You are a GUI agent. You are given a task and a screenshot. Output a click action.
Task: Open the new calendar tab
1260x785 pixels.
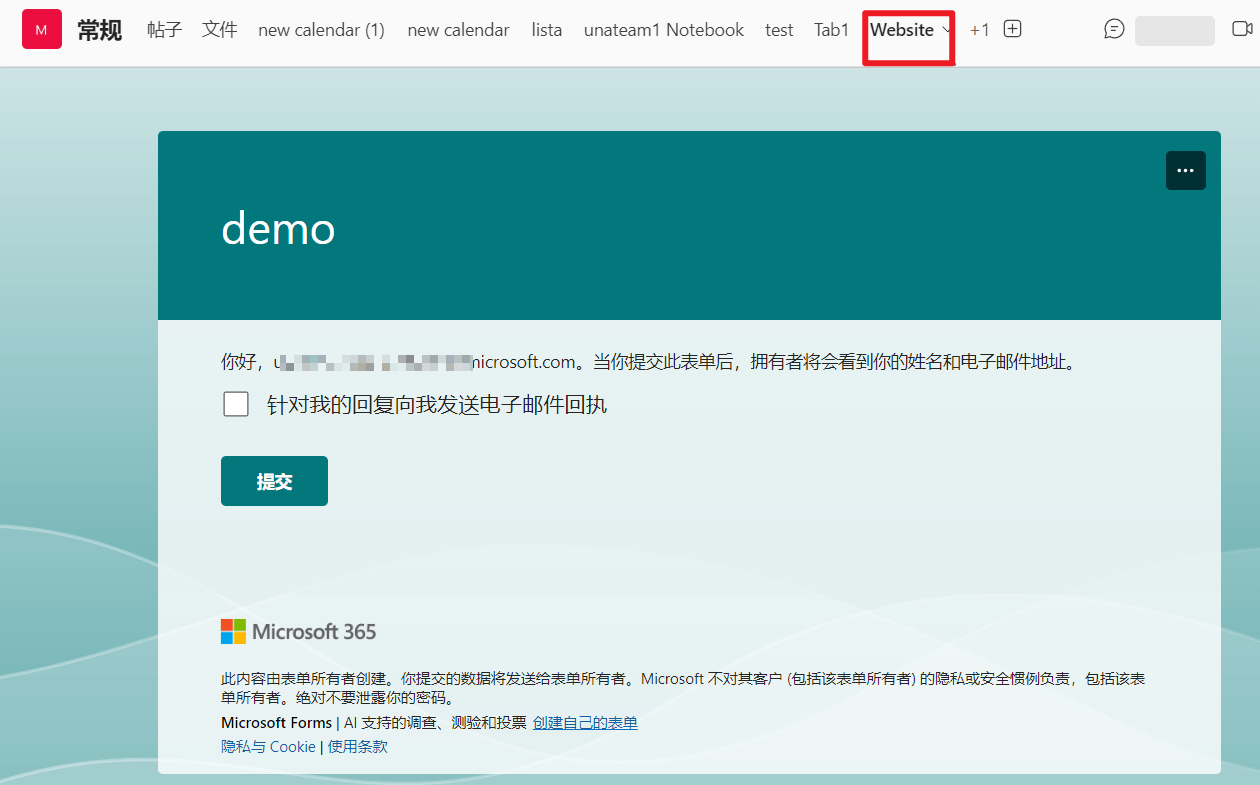pyautogui.click(x=458, y=30)
